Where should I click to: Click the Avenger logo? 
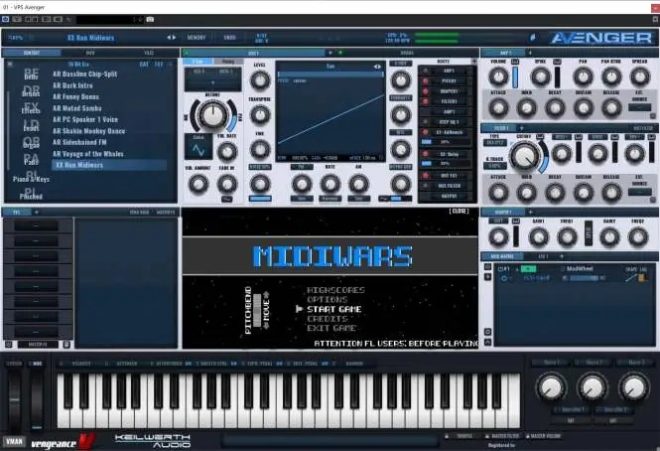[x=599, y=38]
